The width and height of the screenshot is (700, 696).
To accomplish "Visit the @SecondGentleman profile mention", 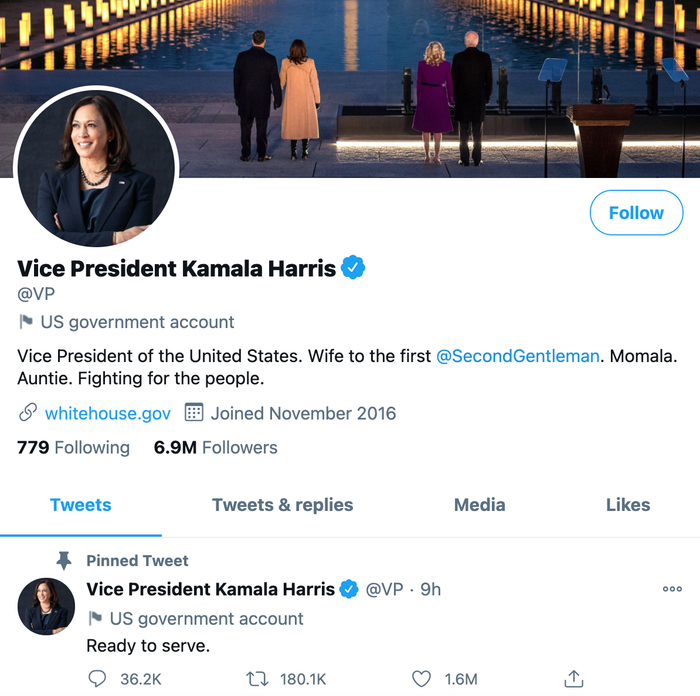I will coord(518,356).
